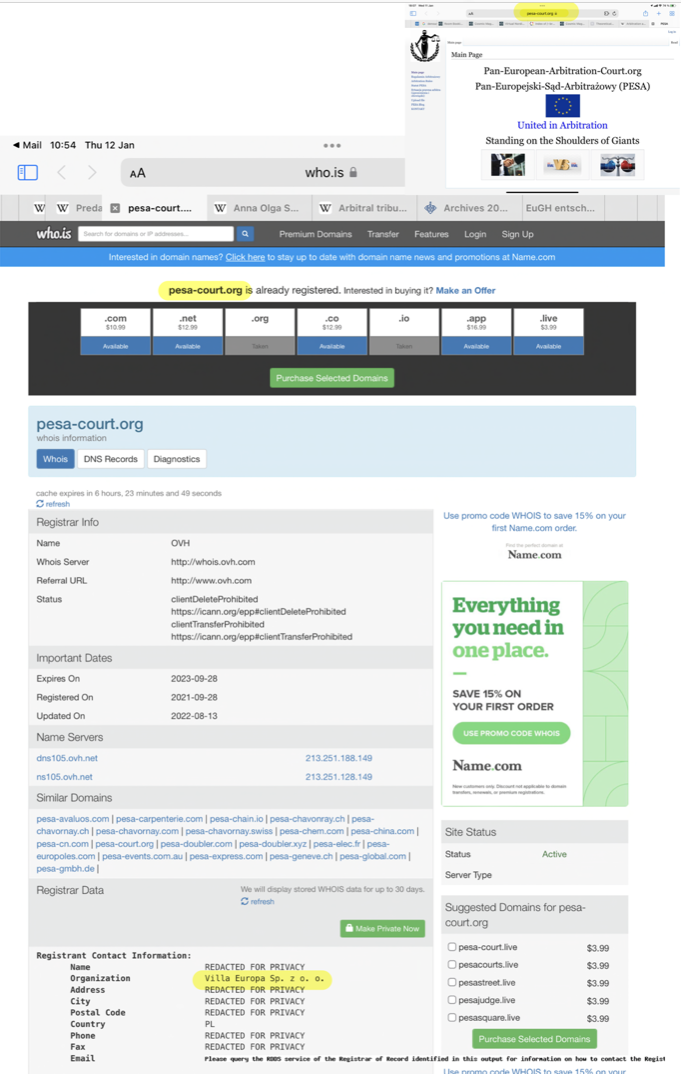Image resolution: width=681 pixels, height=1074 pixels.
Task: Close the pesa-court tab with its X
Action: (115, 208)
